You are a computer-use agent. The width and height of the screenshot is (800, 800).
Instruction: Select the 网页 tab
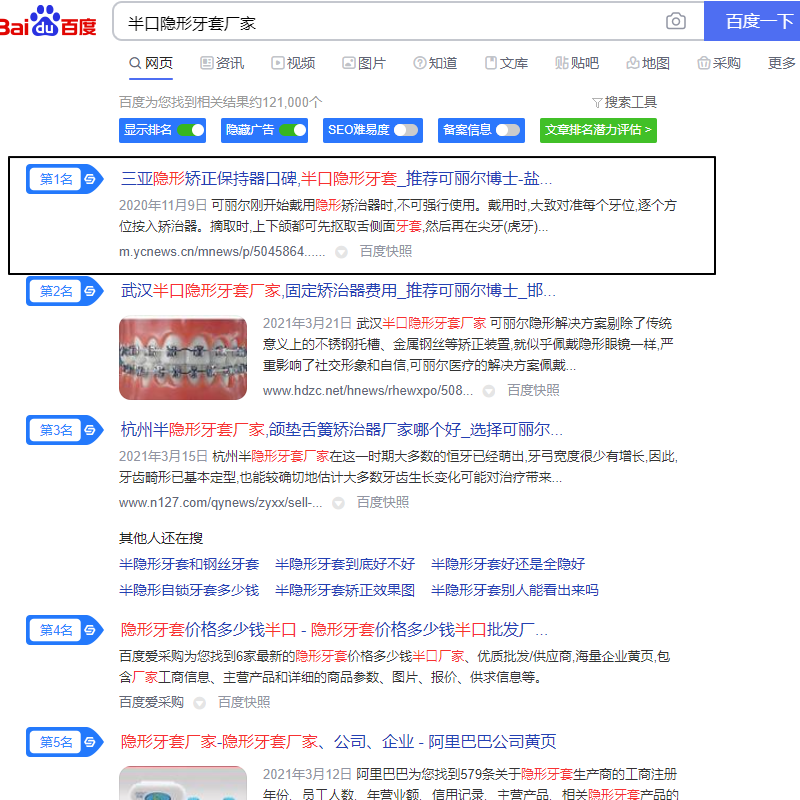click(151, 63)
